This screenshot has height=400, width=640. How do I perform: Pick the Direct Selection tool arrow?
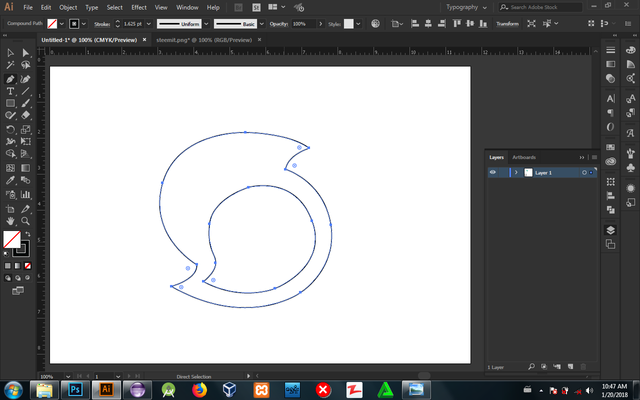pyautogui.click(x=25, y=53)
